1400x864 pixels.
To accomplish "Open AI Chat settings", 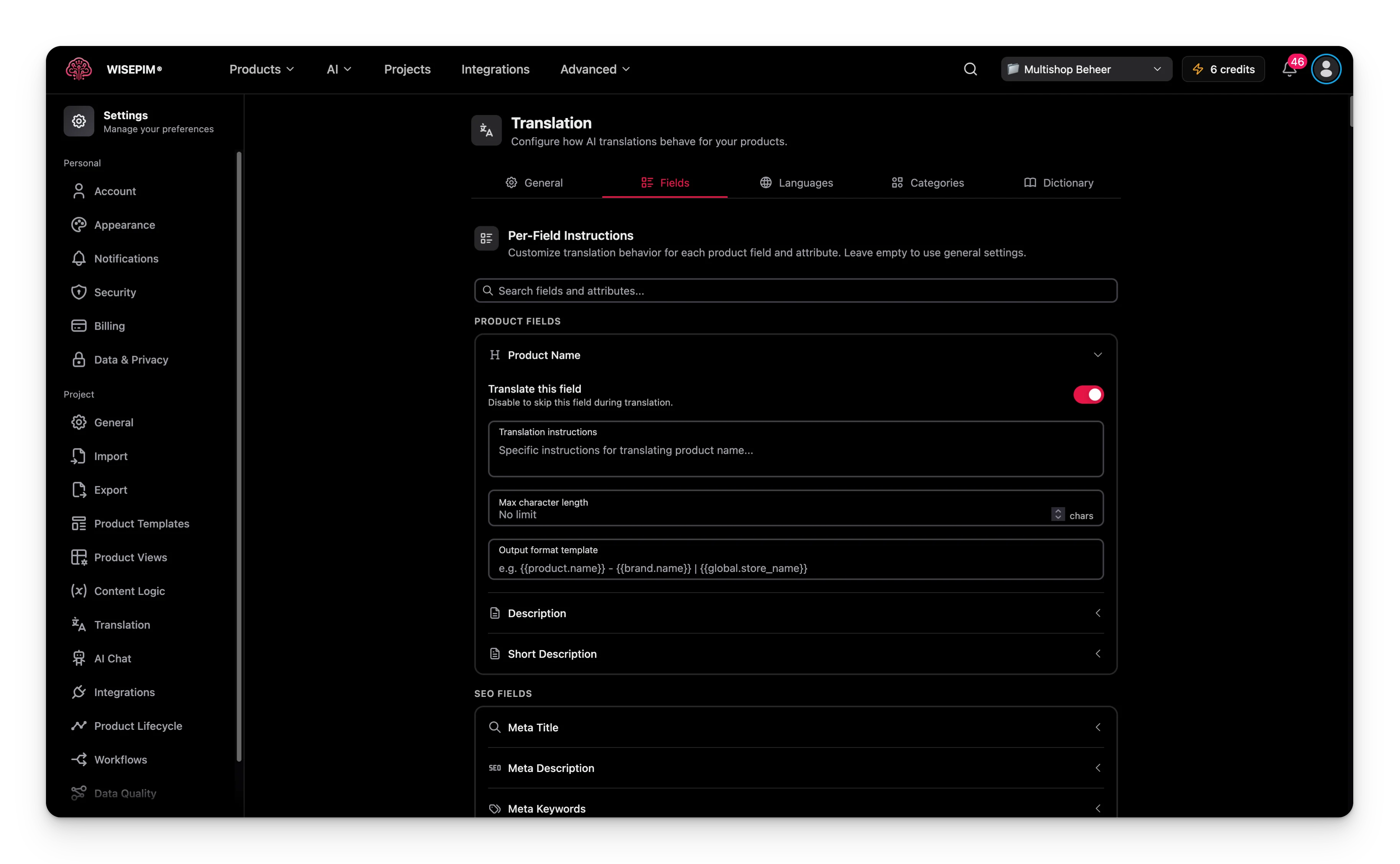I will coord(113,658).
